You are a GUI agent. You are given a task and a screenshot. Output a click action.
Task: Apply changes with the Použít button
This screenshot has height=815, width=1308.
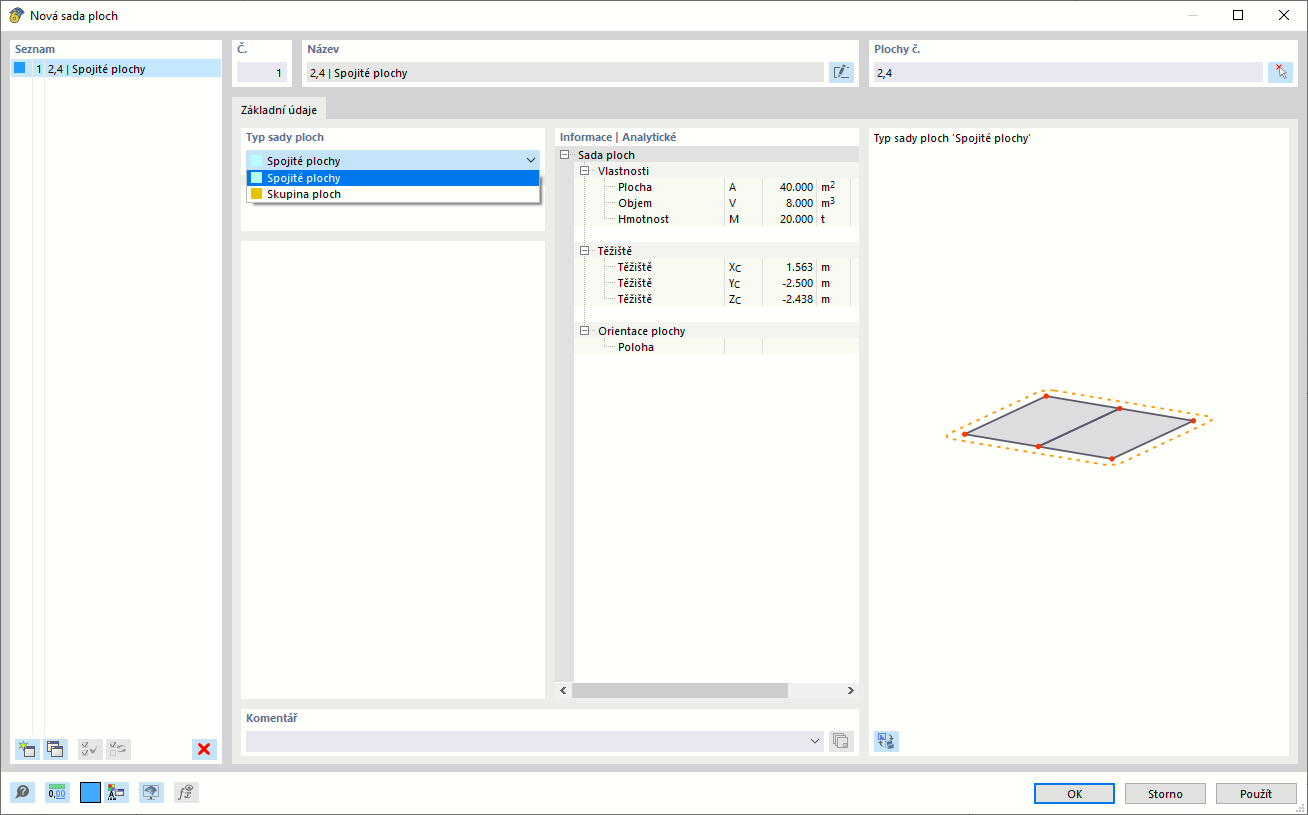pos(1256,794)
